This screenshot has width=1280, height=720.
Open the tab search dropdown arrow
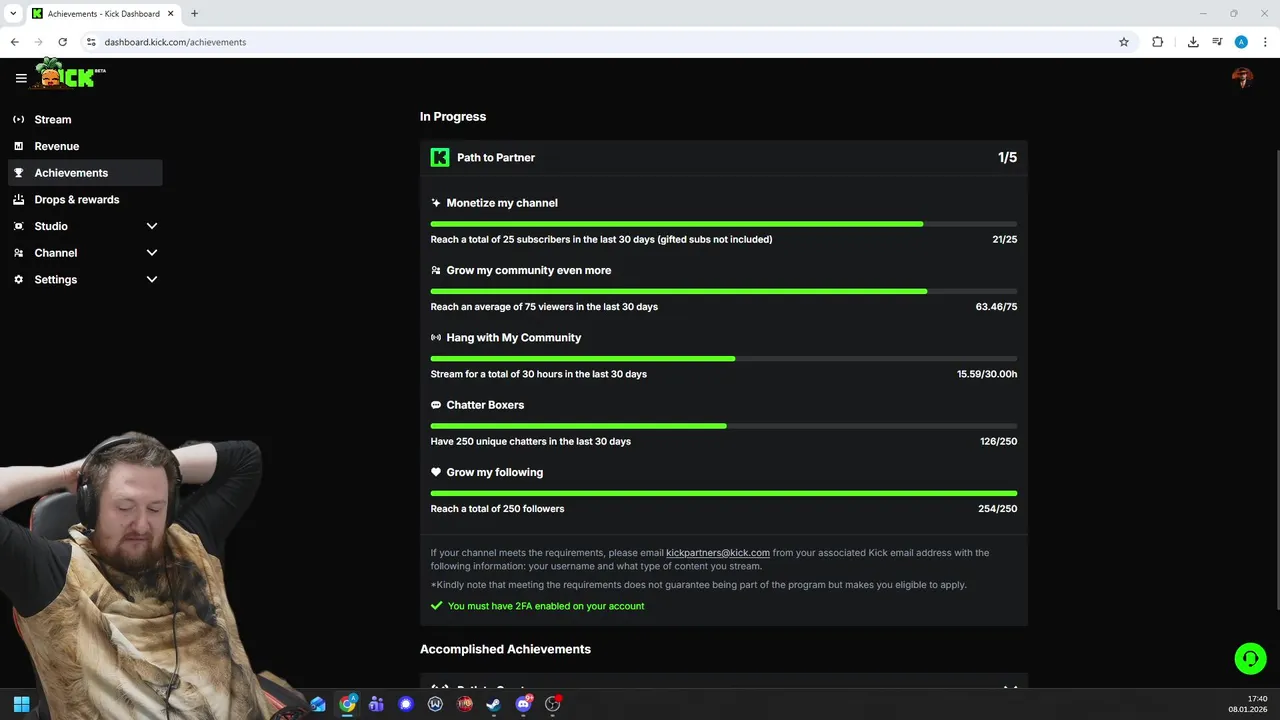click(12, 14)
